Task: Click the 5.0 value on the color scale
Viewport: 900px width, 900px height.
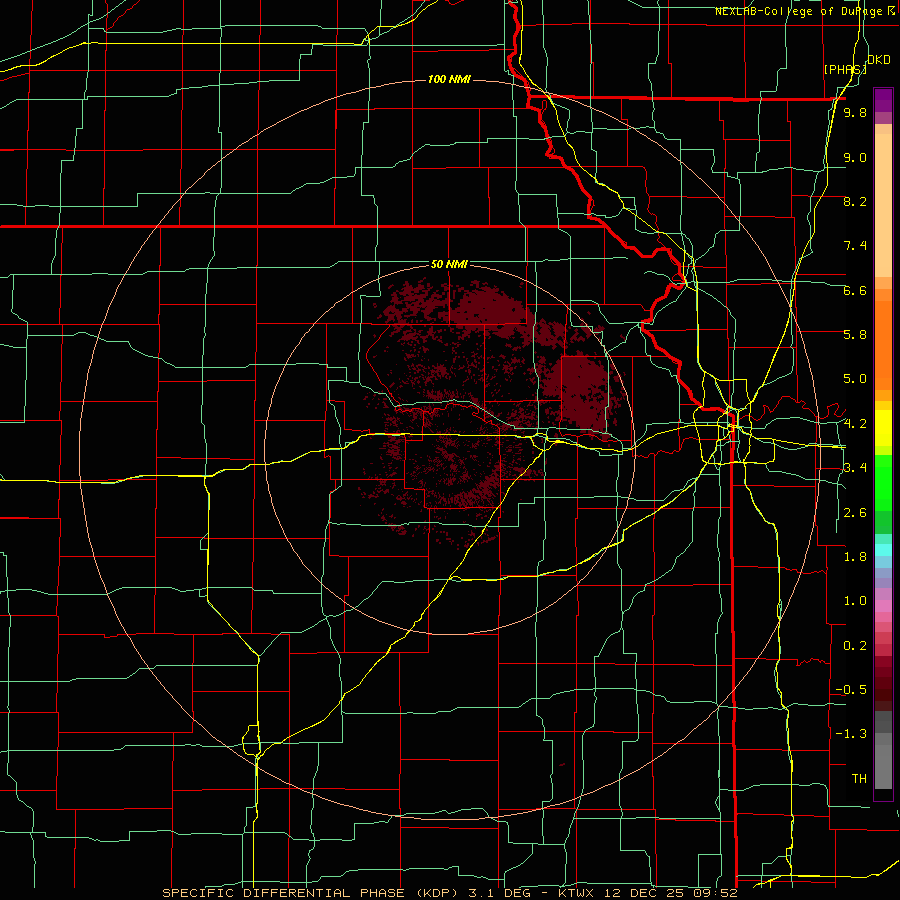Action: (x=855, y=379)
